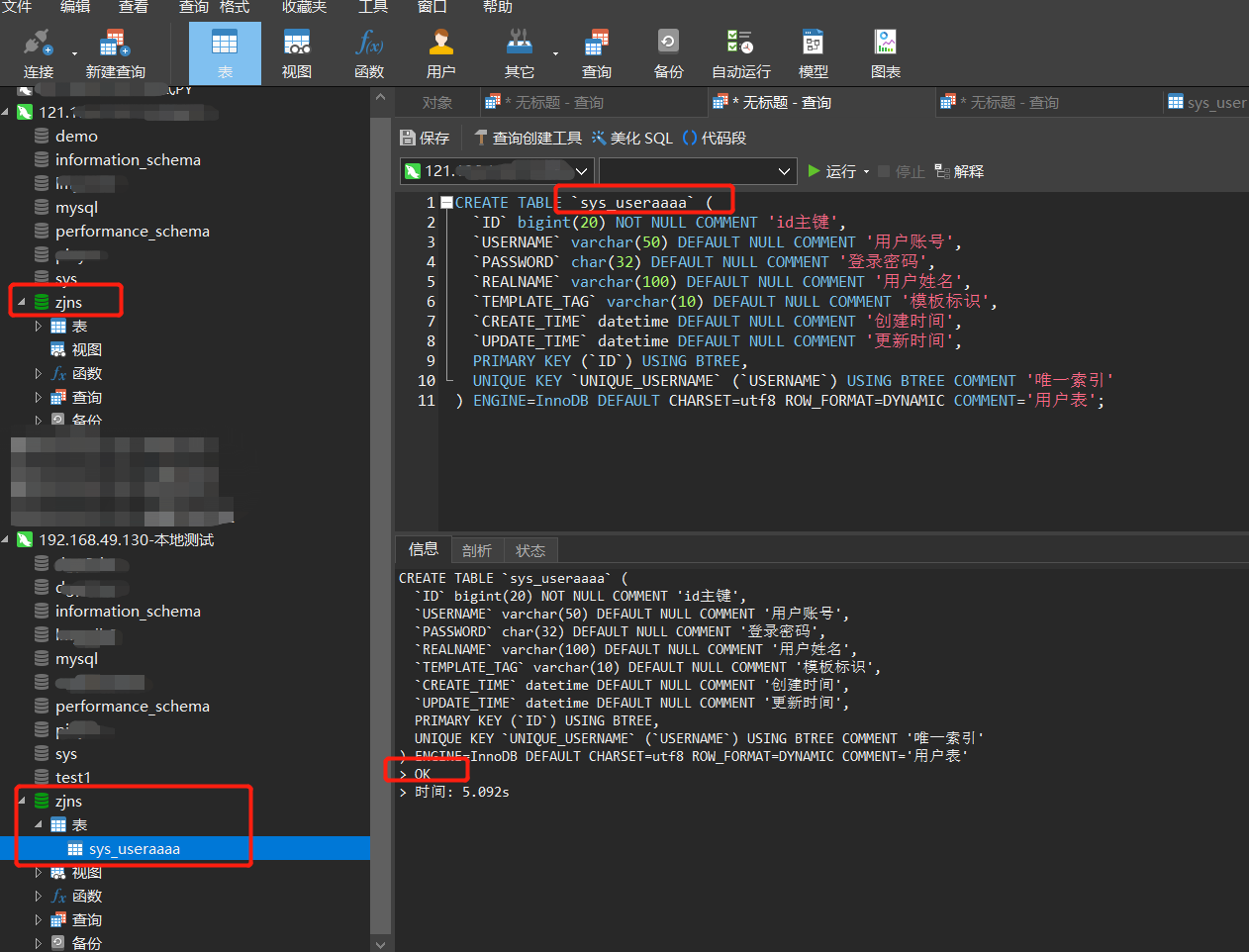The image size is (1249, 952).
Task: Open 代码段 code snippets
Action: pos(715,138)
